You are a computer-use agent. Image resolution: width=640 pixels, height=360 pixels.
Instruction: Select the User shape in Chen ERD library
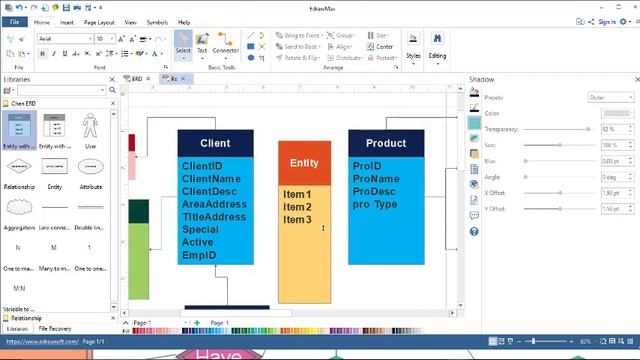(x=90, y=131)
